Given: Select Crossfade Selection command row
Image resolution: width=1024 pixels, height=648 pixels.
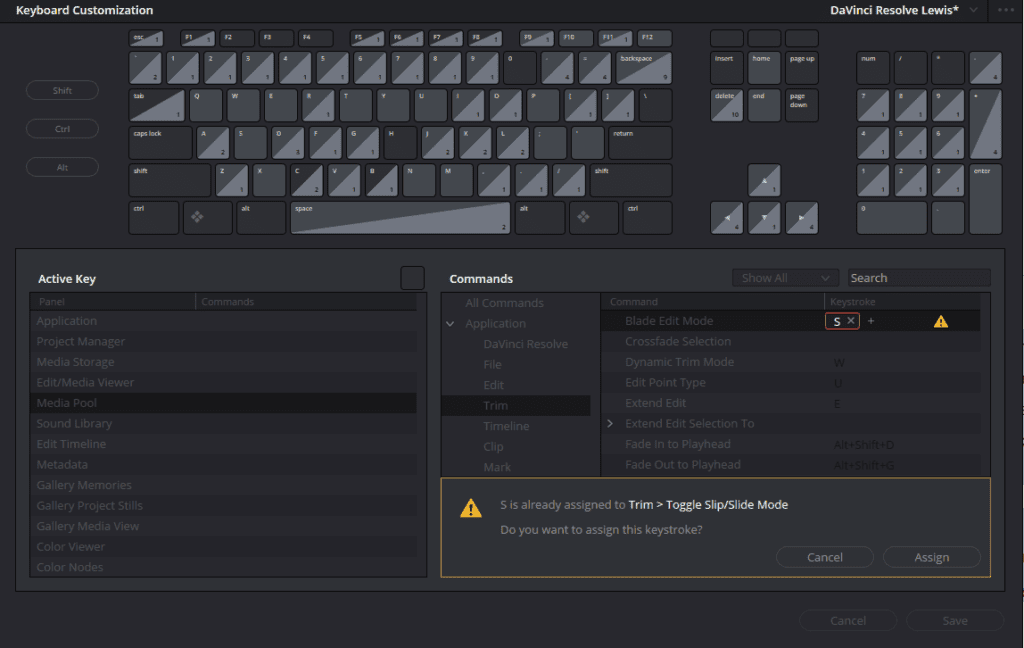Looking at the screenshot, I should coord(790,342).
